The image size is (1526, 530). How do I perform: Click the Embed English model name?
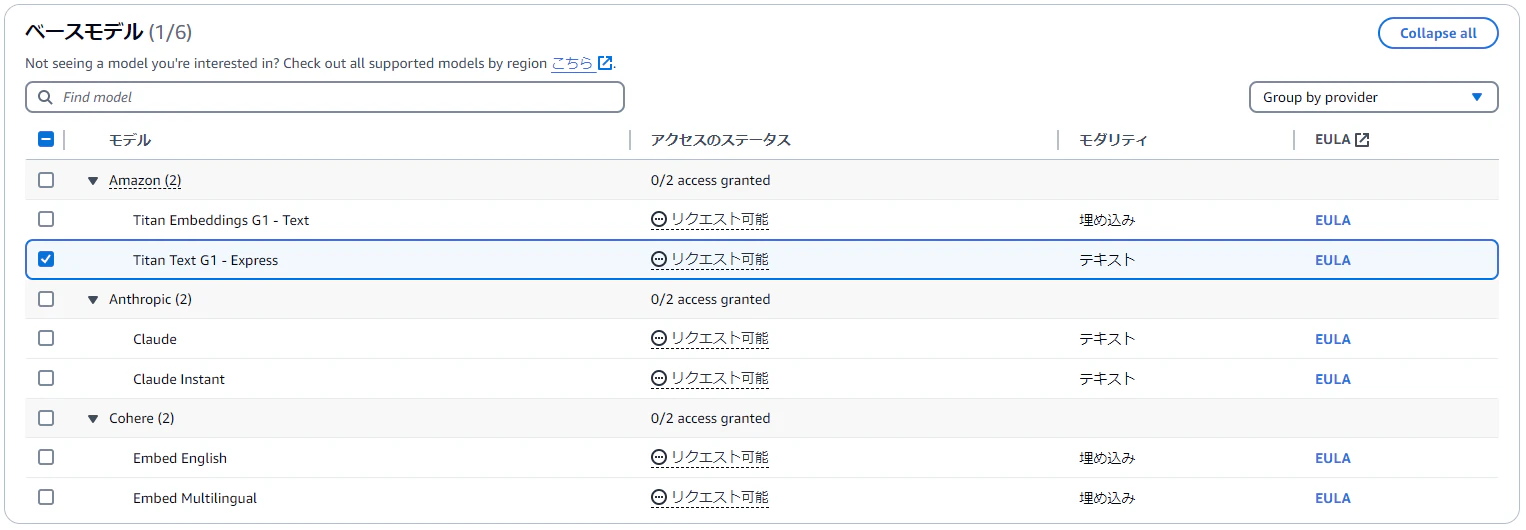(180, 458)
